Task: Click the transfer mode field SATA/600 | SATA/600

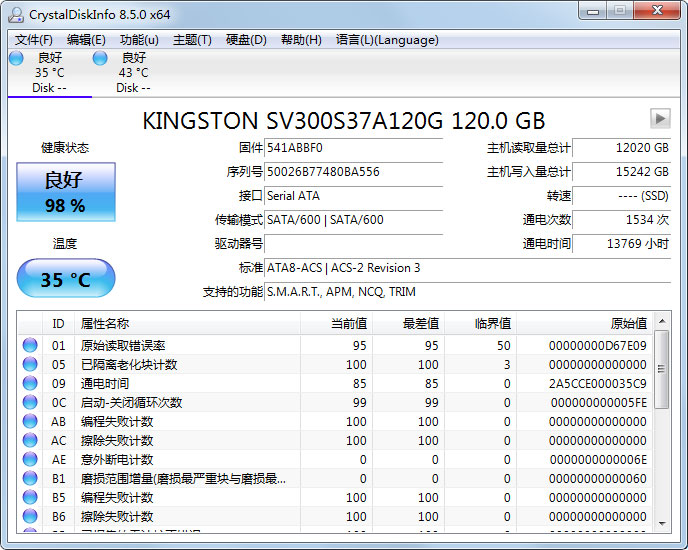Action: (x=353, y=219)
